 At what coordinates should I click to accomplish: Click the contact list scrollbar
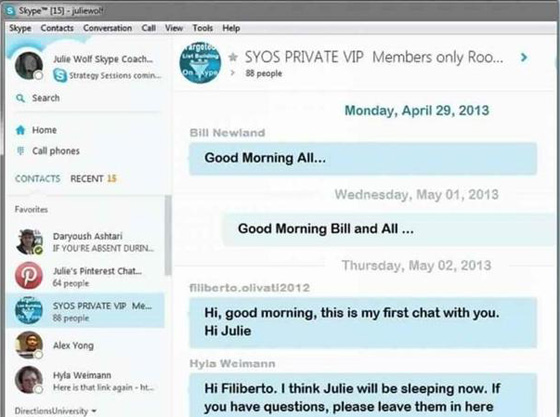168,235
